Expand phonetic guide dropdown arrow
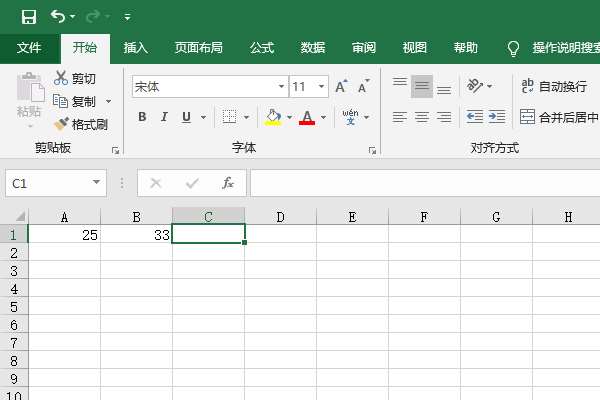 coord(367,117)
